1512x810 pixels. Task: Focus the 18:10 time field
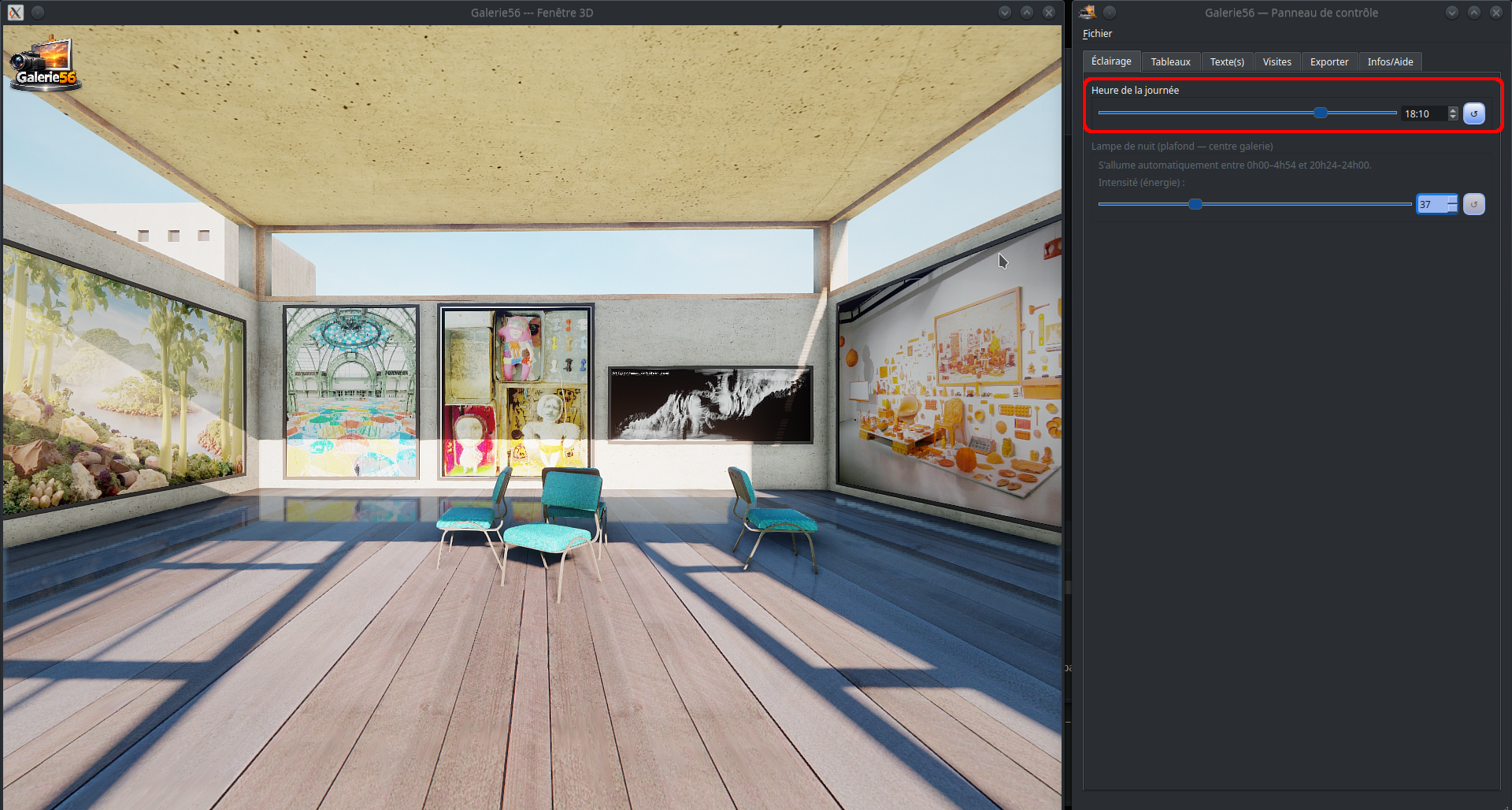[x=1424, y=114]
